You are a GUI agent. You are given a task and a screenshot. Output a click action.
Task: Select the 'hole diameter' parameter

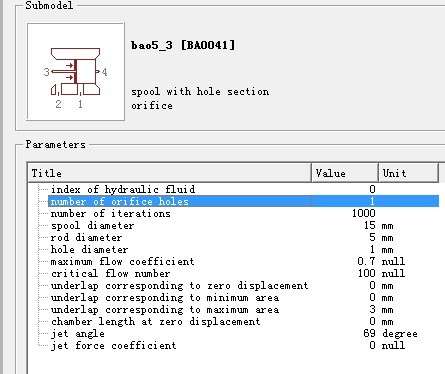click(x=243, y=249)
